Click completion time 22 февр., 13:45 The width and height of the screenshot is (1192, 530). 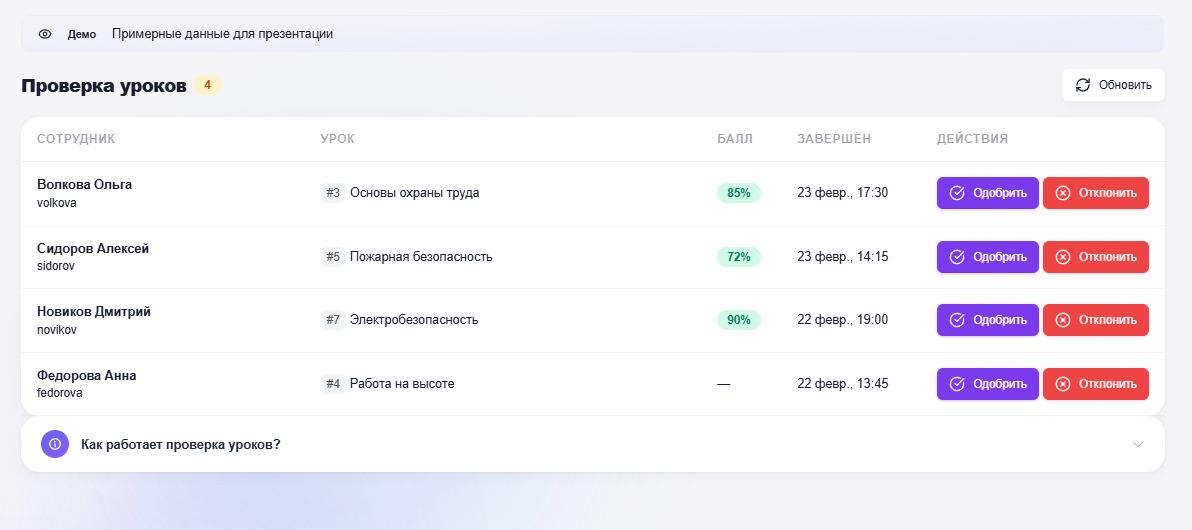coord(842,384)
